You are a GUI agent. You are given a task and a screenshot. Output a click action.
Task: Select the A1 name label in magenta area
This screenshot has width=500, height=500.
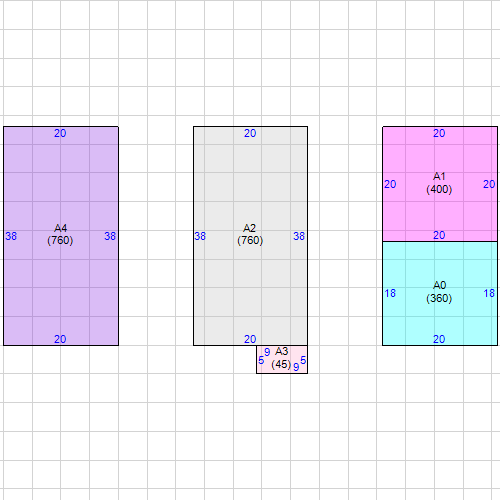pyautogui.click(x=439, y=176)
